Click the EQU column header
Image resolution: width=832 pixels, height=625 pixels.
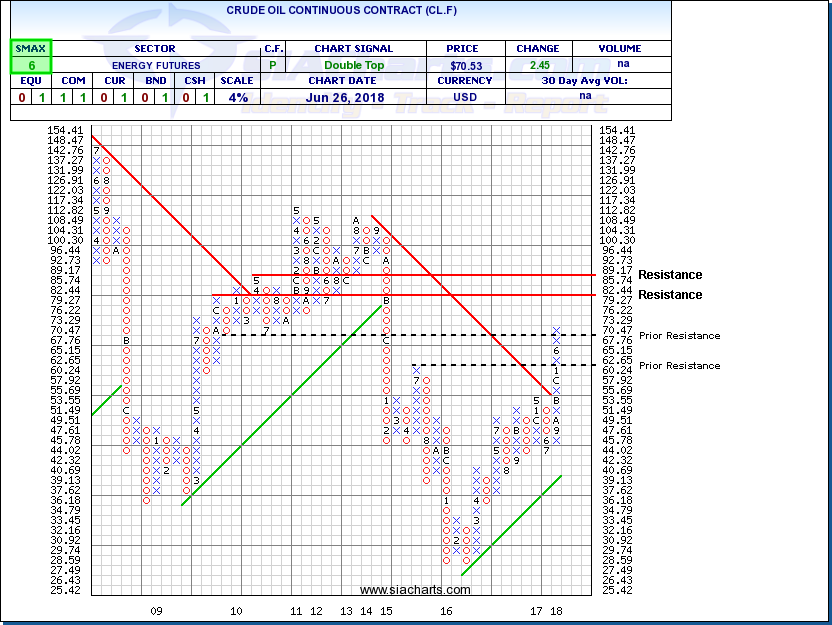[x=30, y=81]
